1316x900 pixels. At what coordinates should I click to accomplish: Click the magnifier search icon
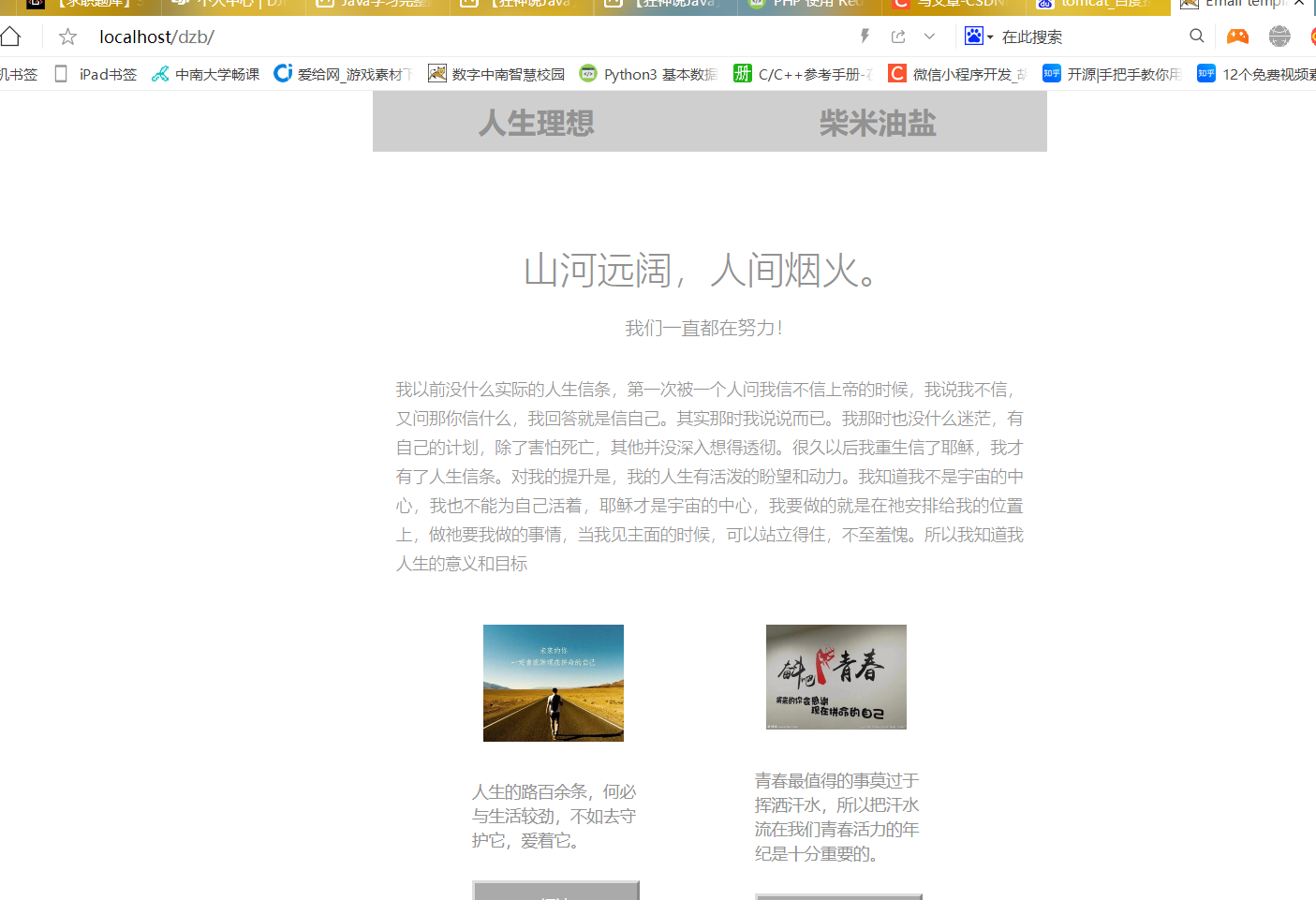click(1196, 37)
